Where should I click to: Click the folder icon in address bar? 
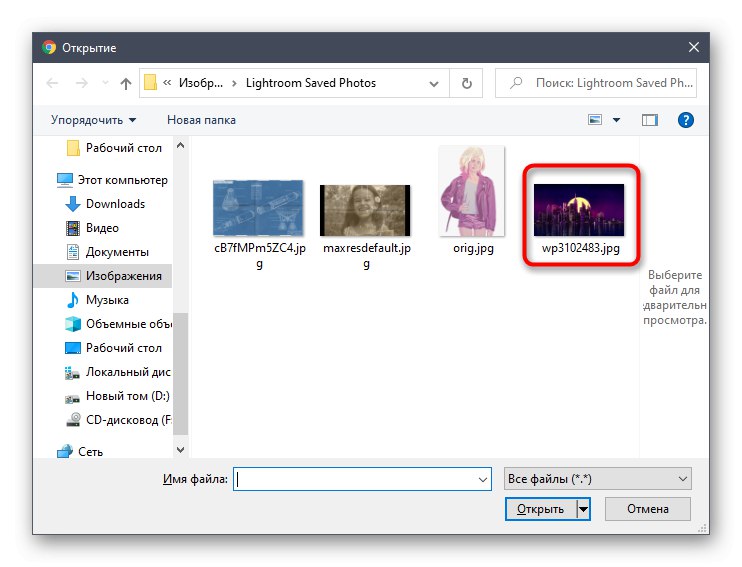tap(150, 82)
